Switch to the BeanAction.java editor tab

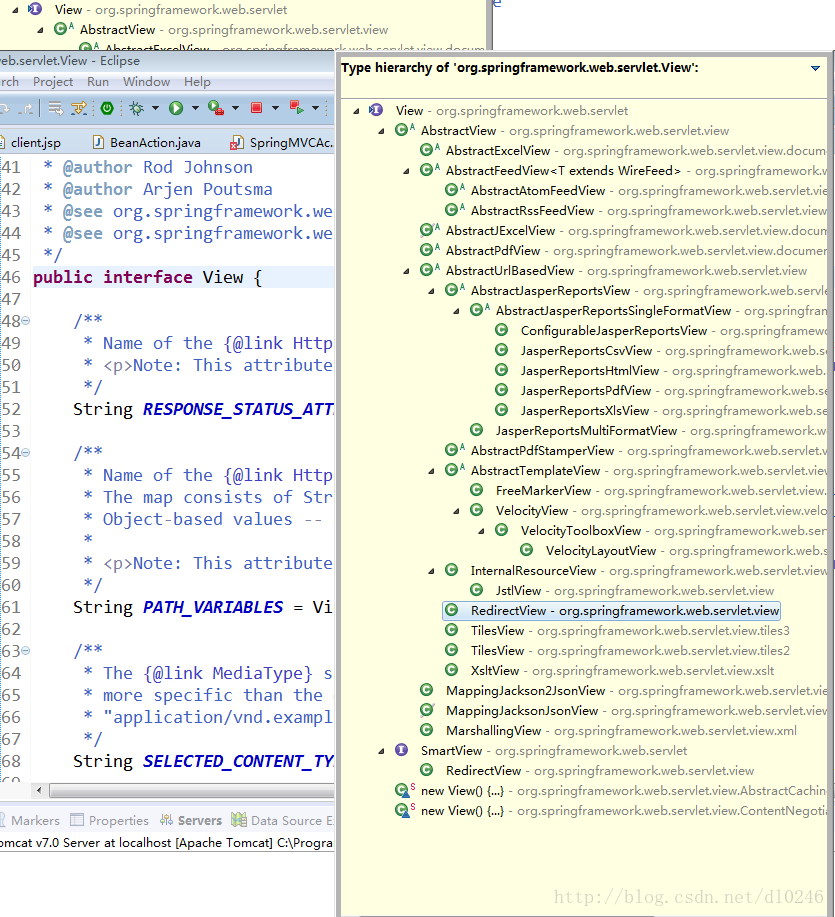pos(147,143)
